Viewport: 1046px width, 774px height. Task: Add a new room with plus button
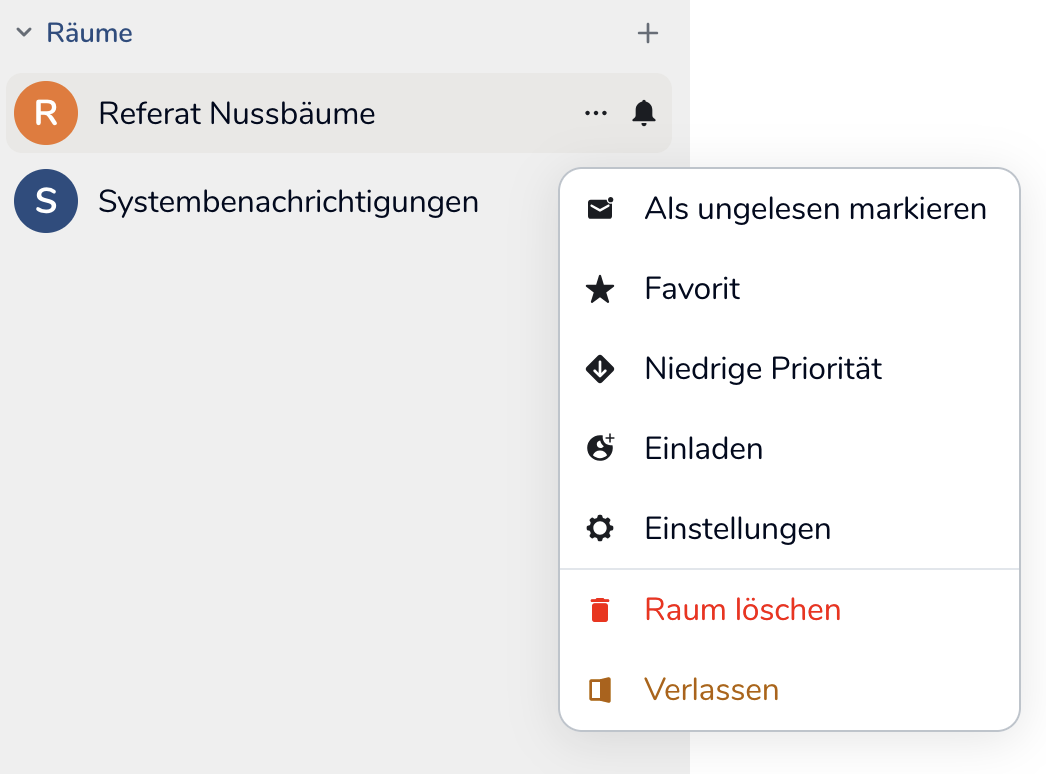pyautogui.click(x=648, y=33)
